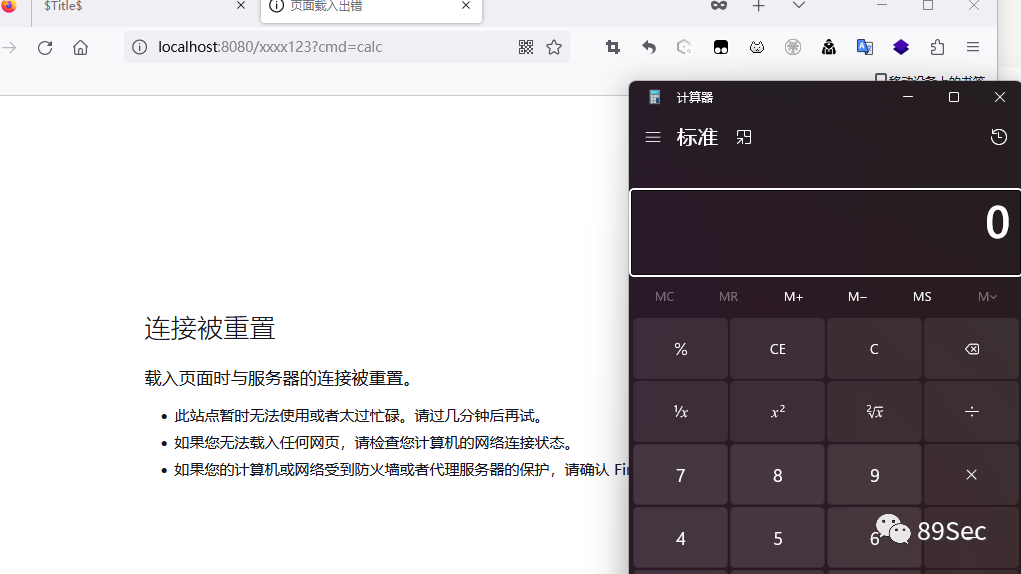
Task: Click the 7 key in Calculator
Action: tap(680, 475)
